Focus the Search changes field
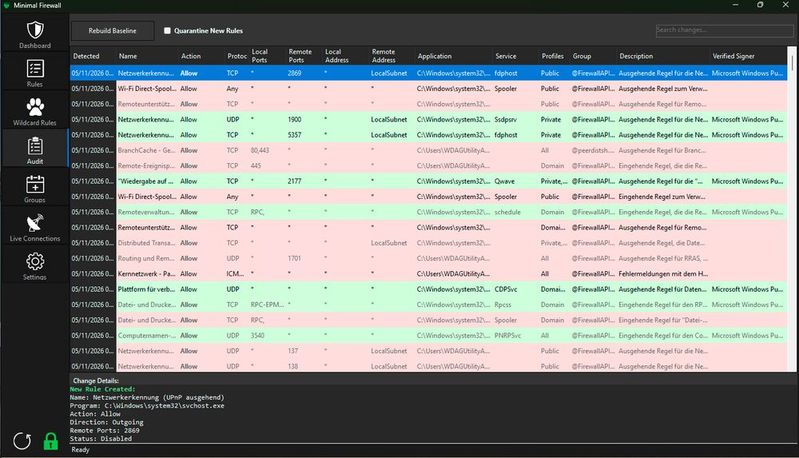 (724, 30)
